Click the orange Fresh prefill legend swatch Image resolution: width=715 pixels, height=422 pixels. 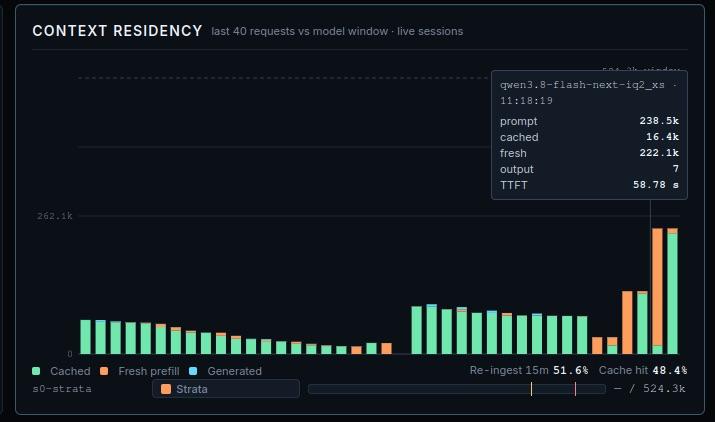pos(104,371)
